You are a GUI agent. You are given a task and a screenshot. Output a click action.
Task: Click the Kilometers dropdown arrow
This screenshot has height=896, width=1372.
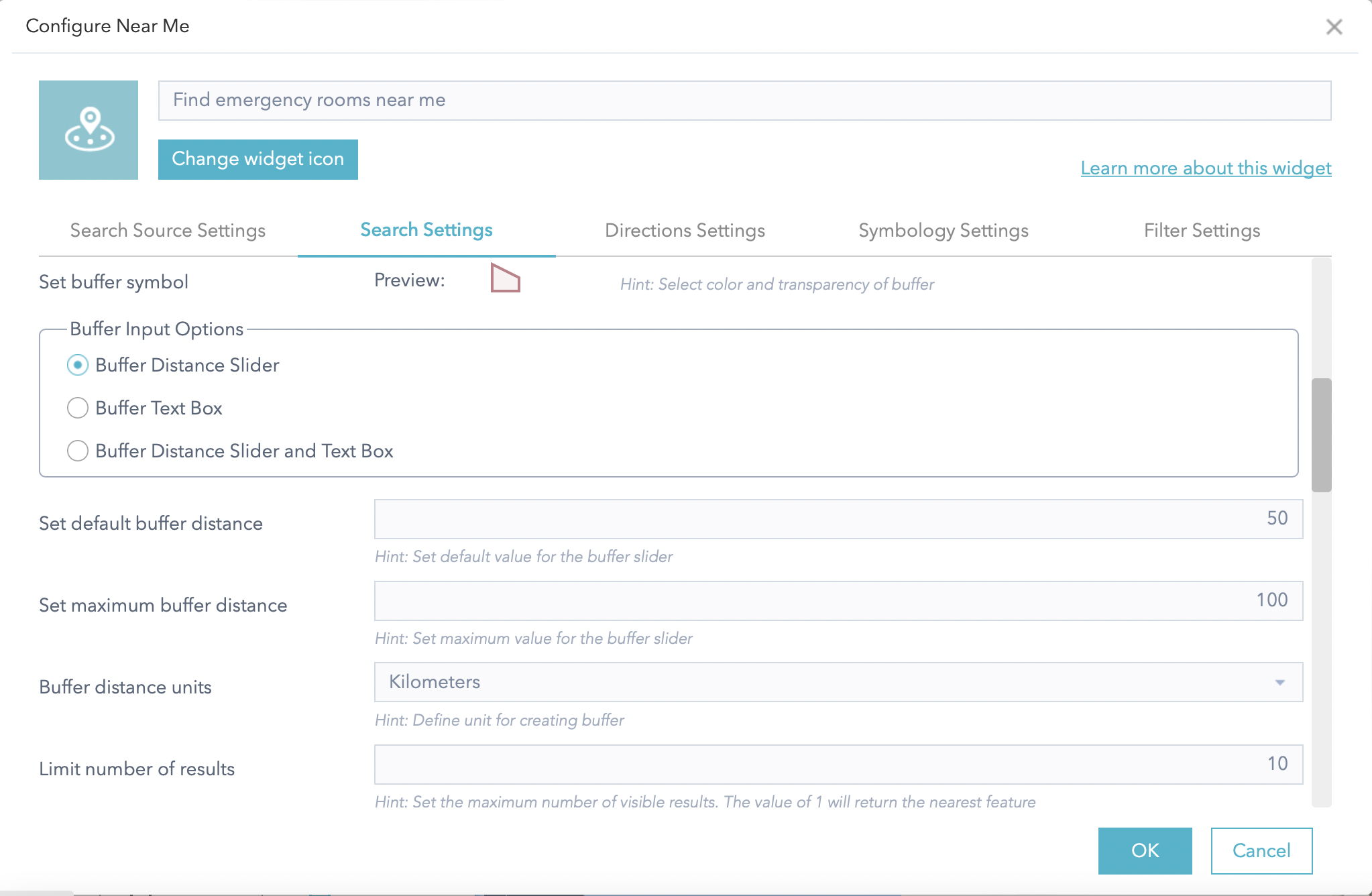point(1279,683)
